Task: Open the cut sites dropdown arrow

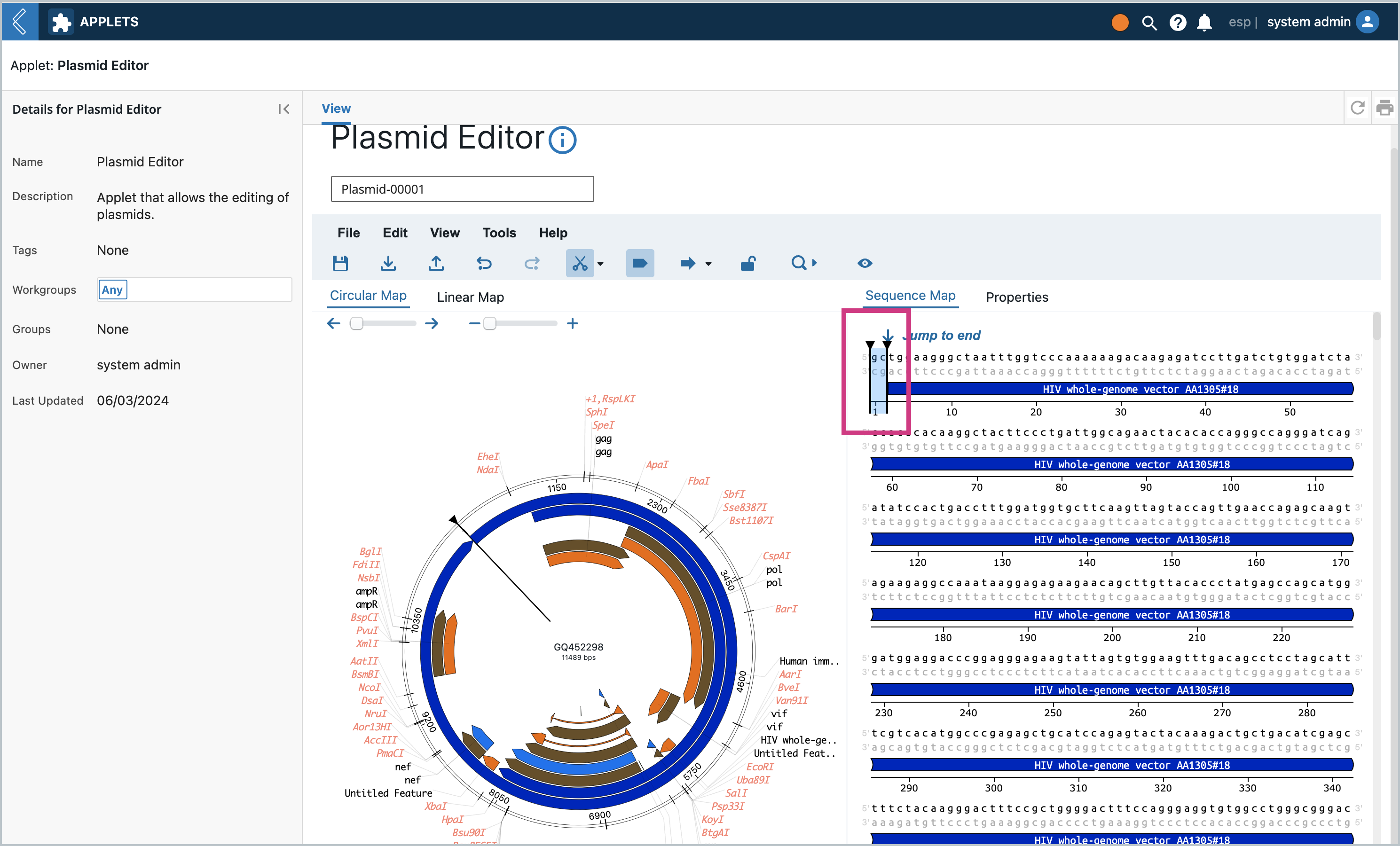Action: pyautogui.click(x=600, y=264)
